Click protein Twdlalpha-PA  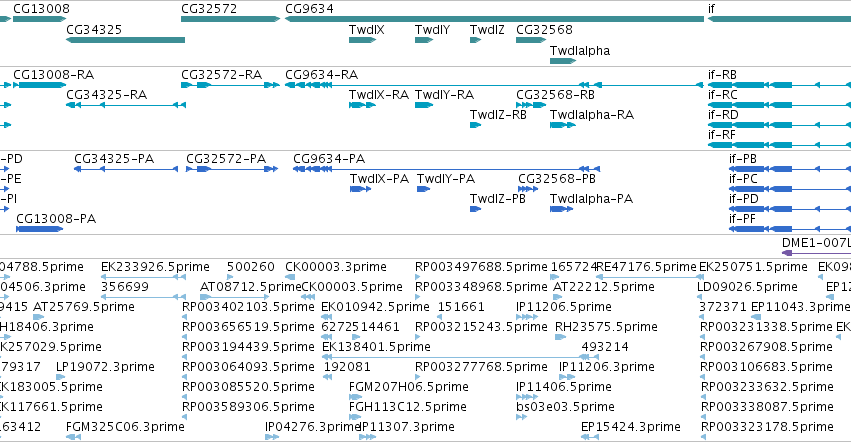pos(591,199)
